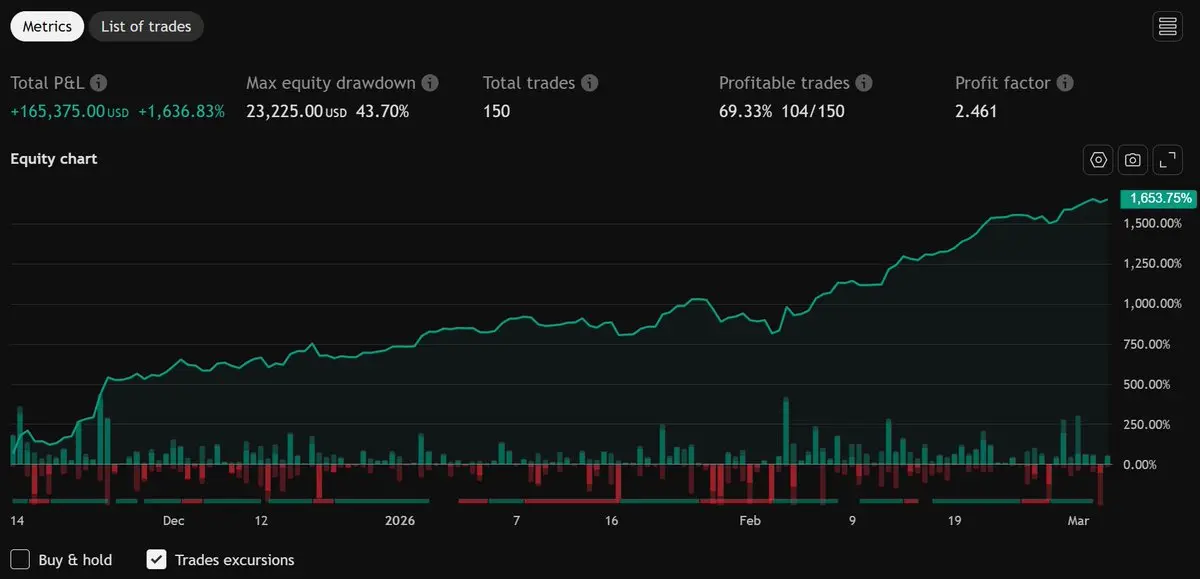This screenshot has width=1200, height=579.
Task: Open equity chart settings hexagon icon
Action: 1098,160
